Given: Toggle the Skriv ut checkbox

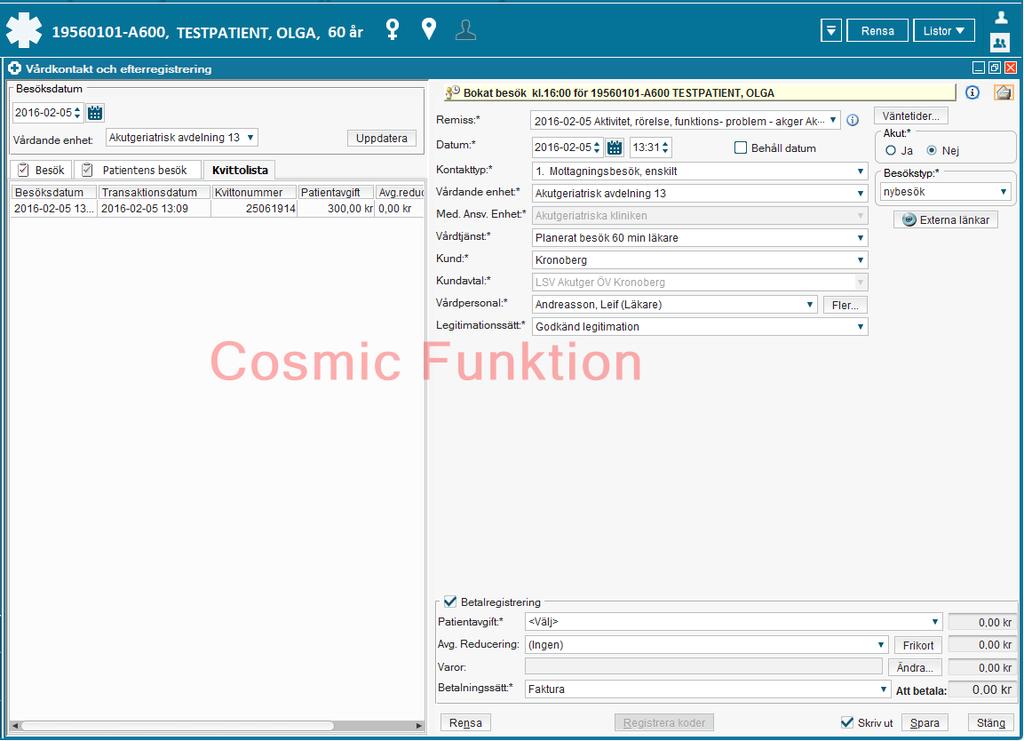Looking at the screenshot, I should [847, 722].
